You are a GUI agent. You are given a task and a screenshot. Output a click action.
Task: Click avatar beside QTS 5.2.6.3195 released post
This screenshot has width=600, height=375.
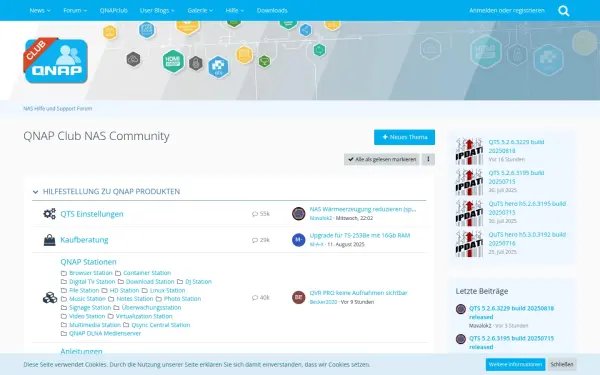461,339
